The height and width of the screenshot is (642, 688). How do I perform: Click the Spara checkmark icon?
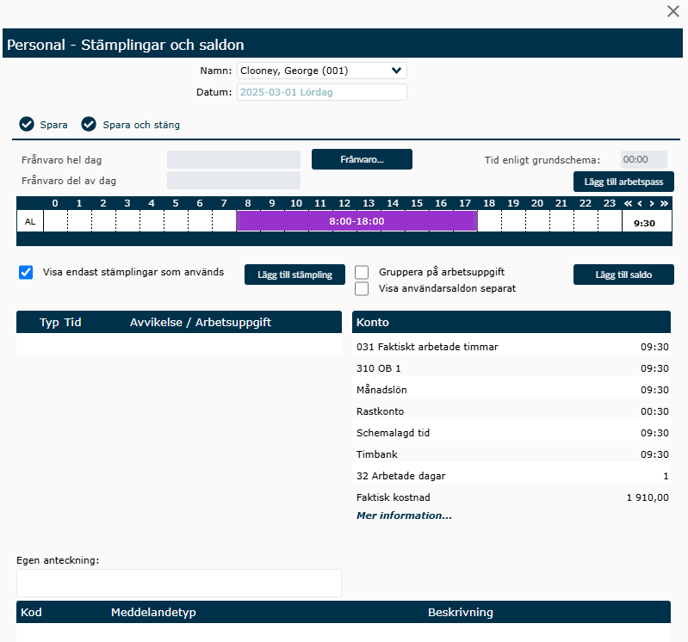pyautogui.click(x=27, y=125)
